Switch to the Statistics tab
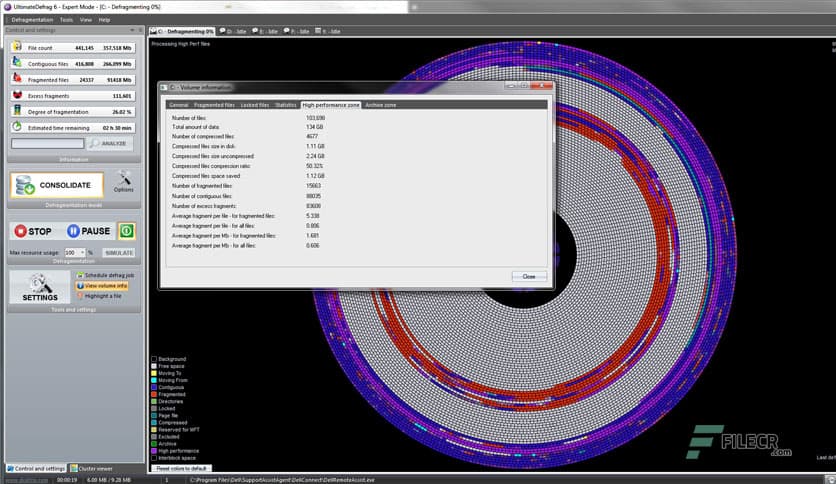 pyautogui.click(x=286, y=105)
